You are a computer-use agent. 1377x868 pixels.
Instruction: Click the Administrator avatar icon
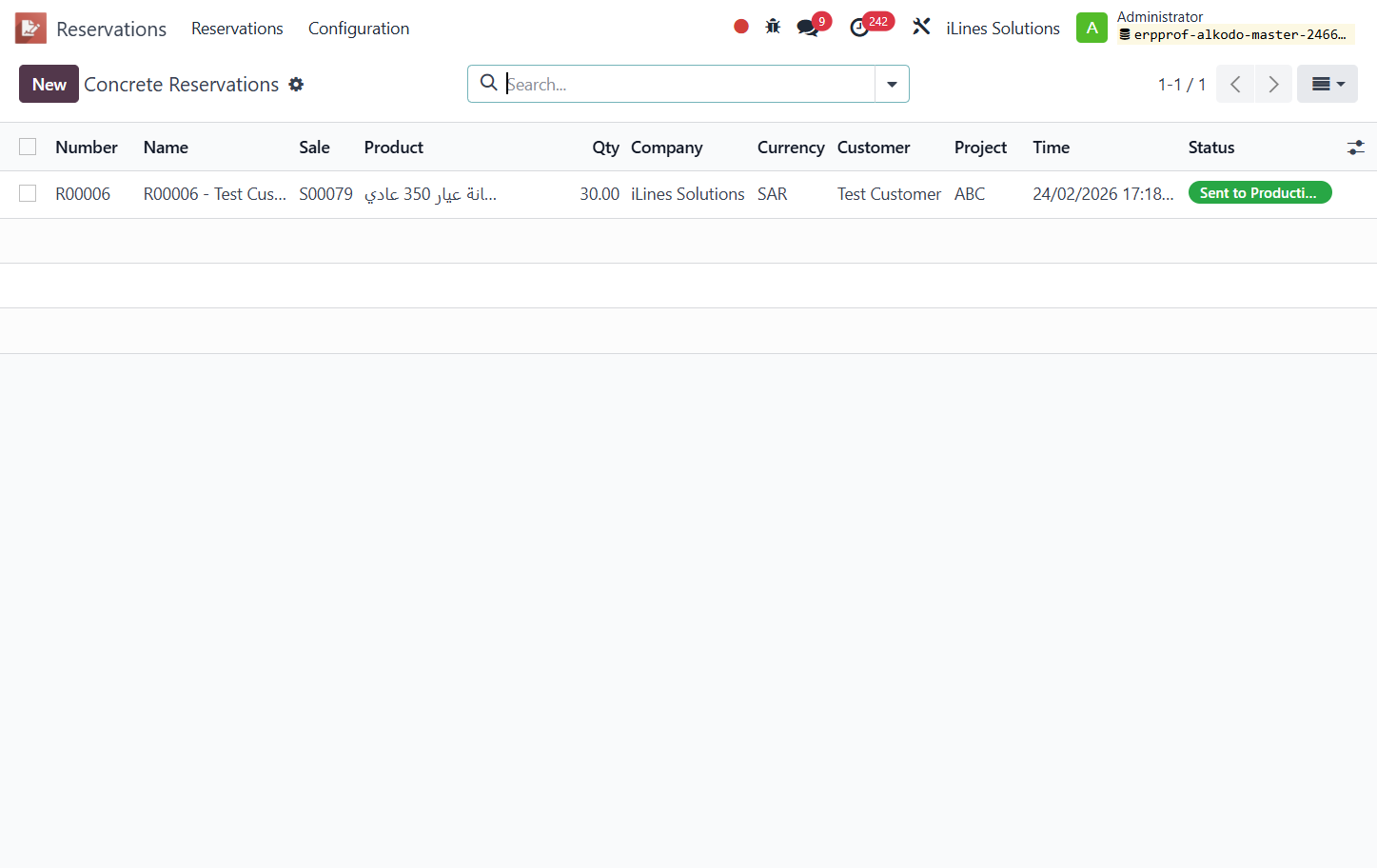tap(1092, 28)
